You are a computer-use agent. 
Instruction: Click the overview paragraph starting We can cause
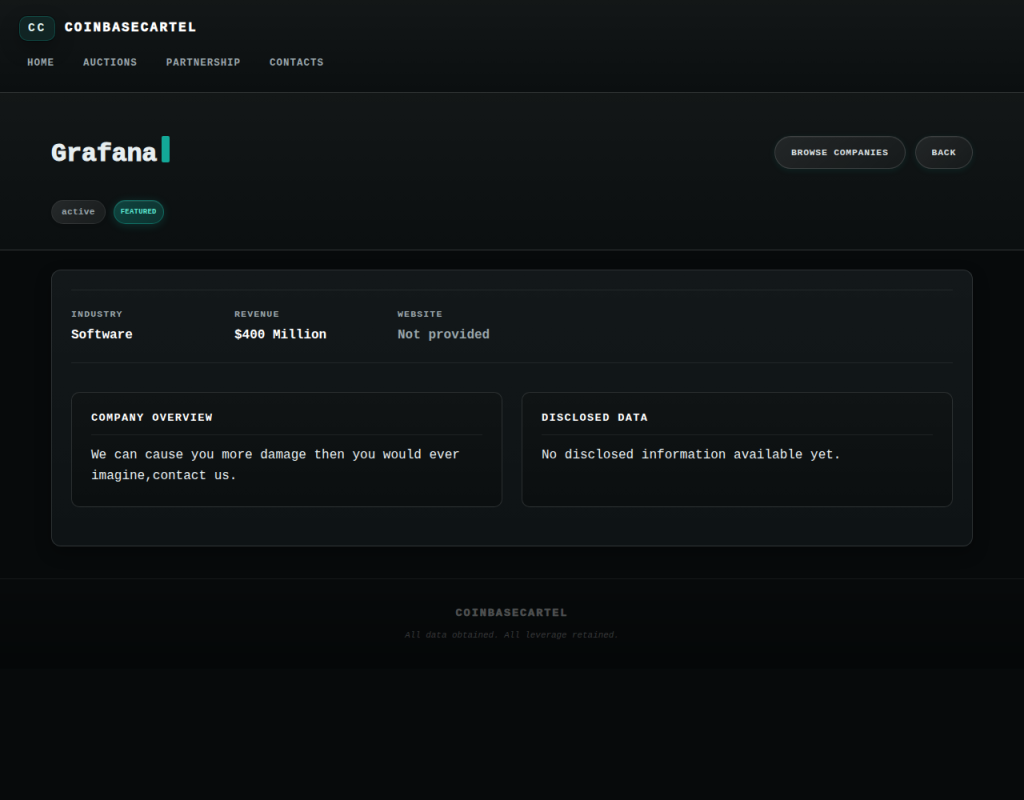point(275,465)
